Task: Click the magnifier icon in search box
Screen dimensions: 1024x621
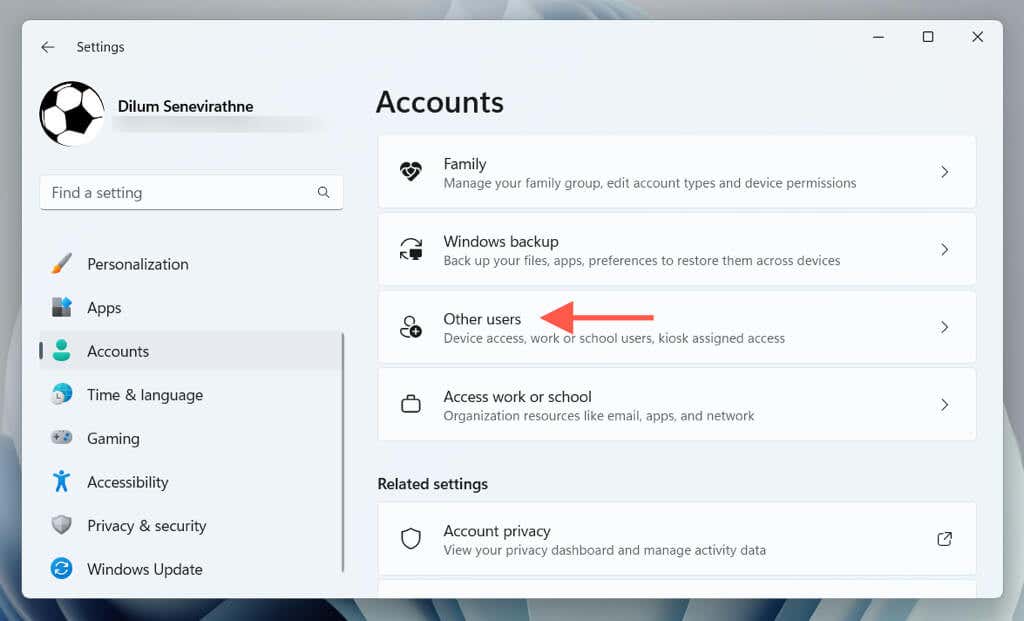Action: point(323,192)
